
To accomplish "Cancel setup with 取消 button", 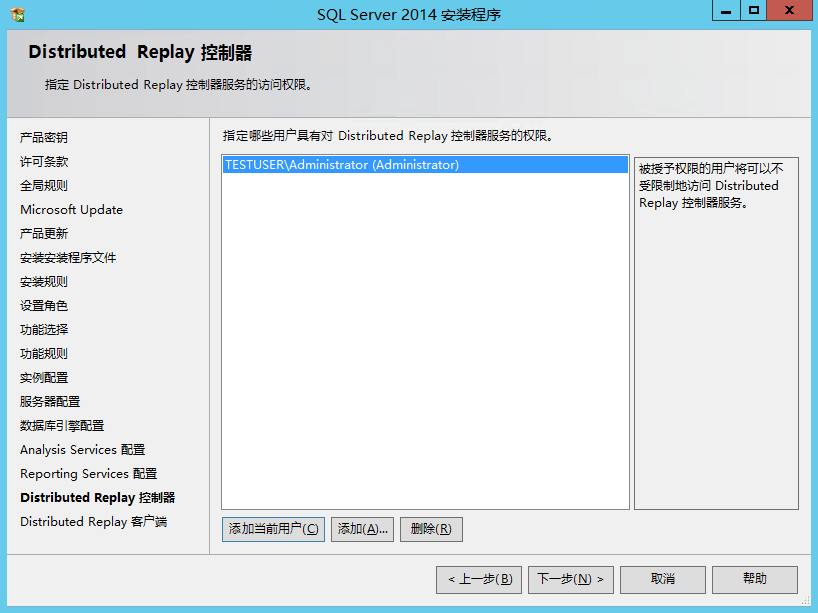I will pyautogui.click(x=663, y=579).
